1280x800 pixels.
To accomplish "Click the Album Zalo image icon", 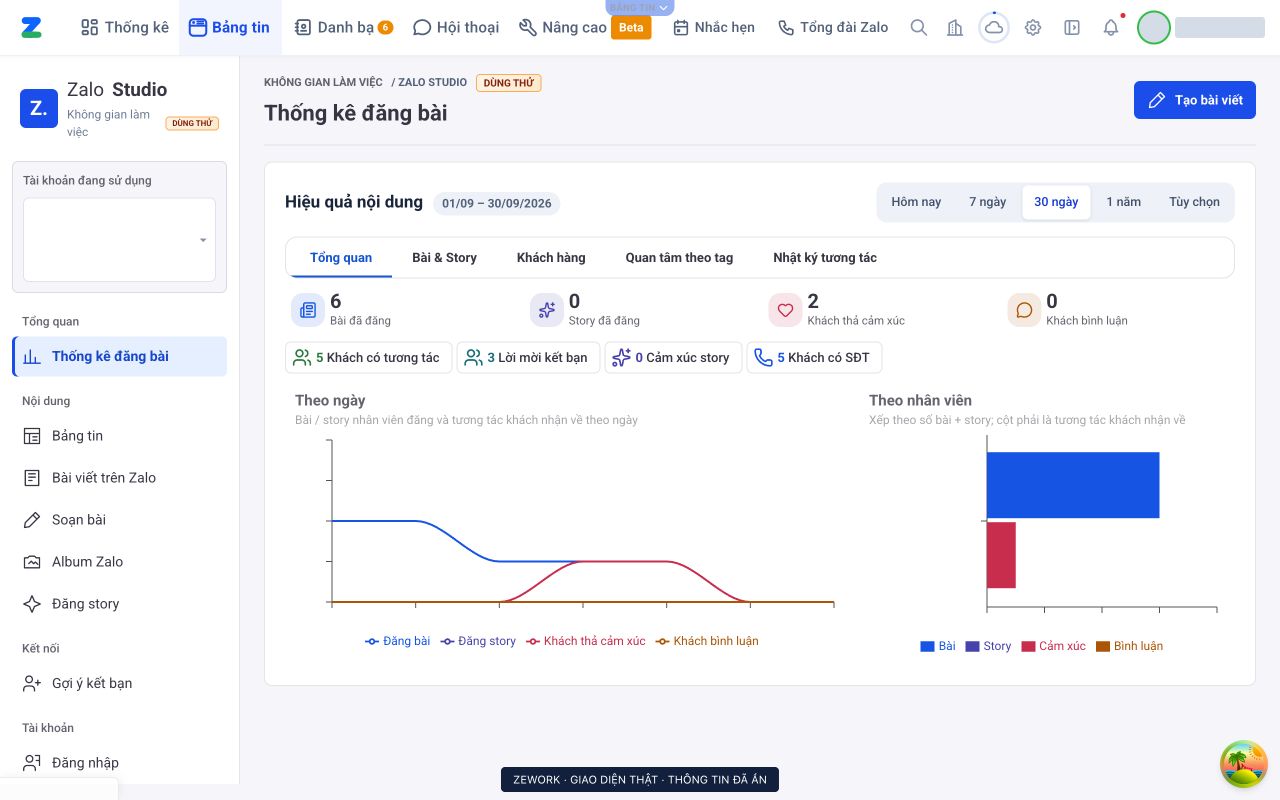I will click(32, 562).
